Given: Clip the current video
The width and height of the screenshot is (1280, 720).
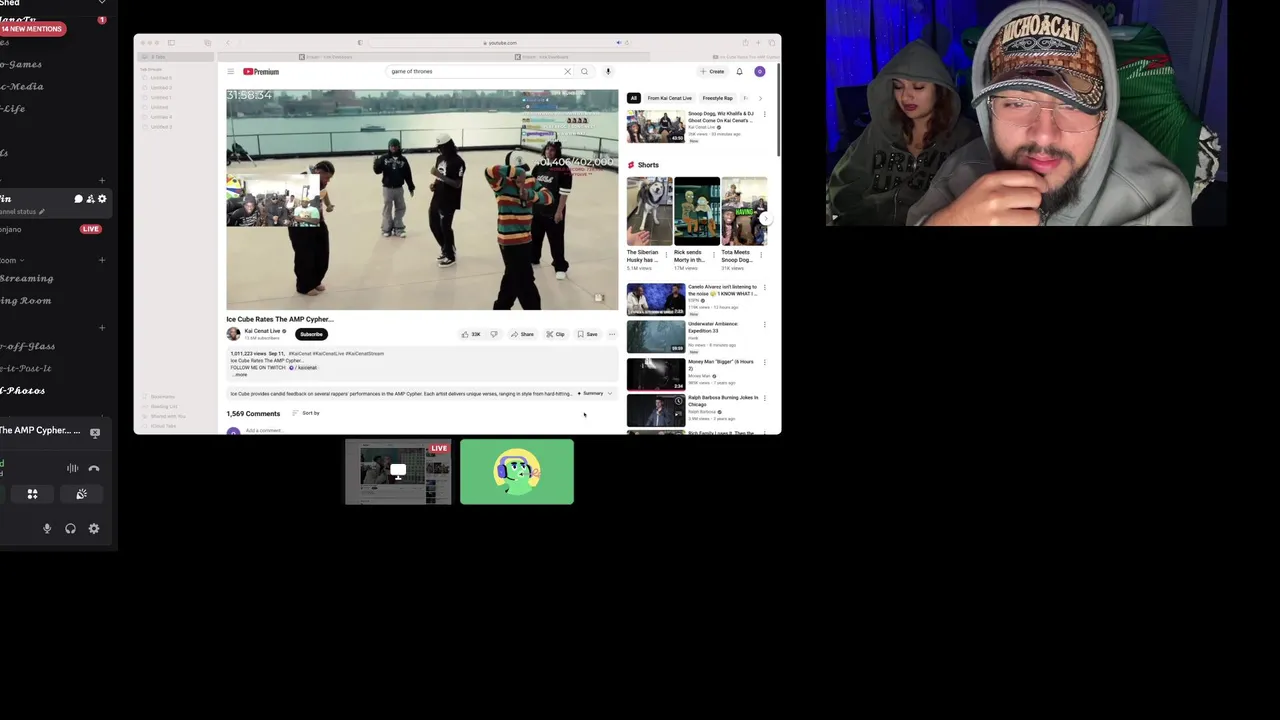Looking at the screenshot, I should pos(555,334).
